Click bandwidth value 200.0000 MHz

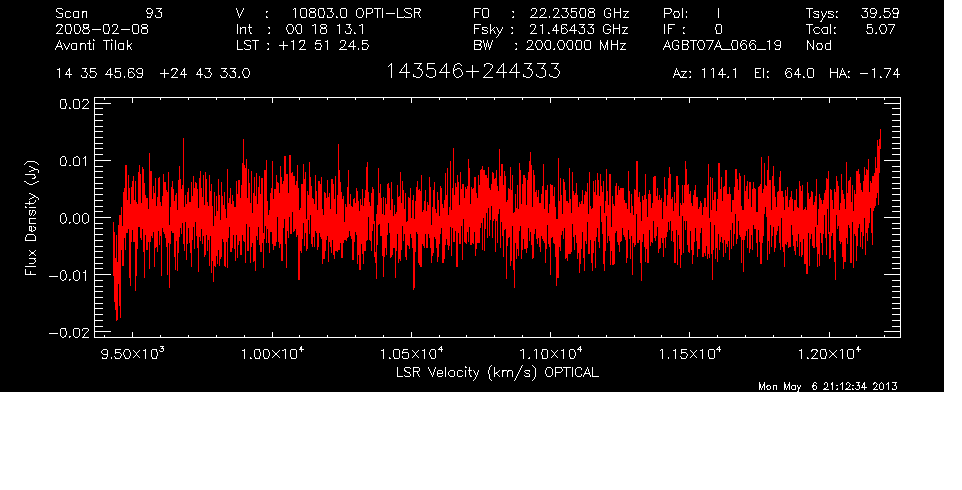576,45
